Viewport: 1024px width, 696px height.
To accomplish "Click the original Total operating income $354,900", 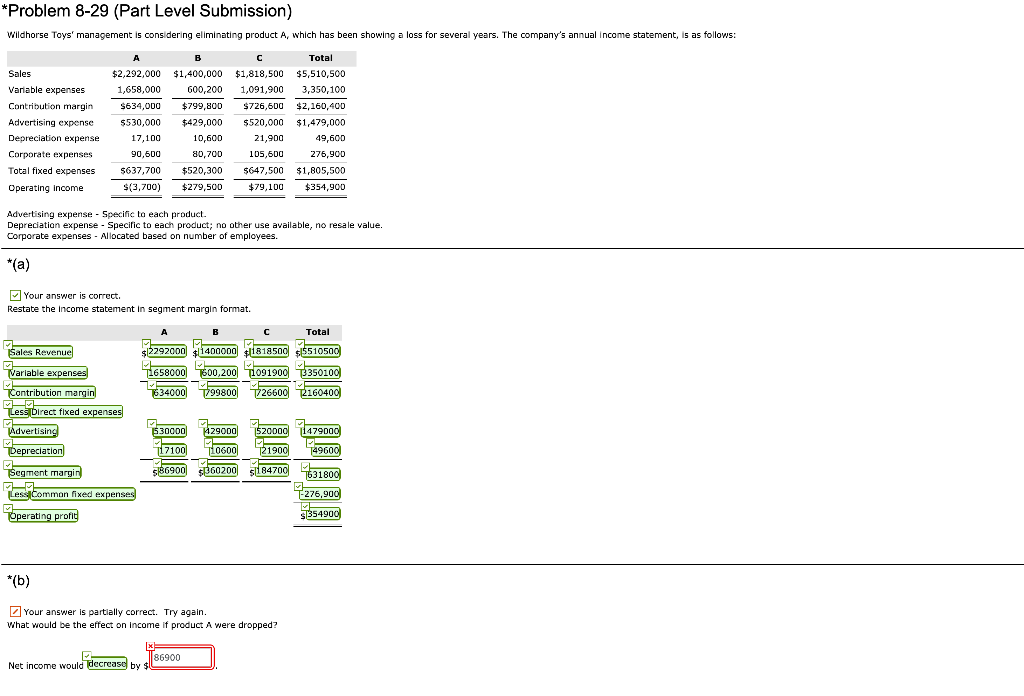I will (x=325, y=187).
